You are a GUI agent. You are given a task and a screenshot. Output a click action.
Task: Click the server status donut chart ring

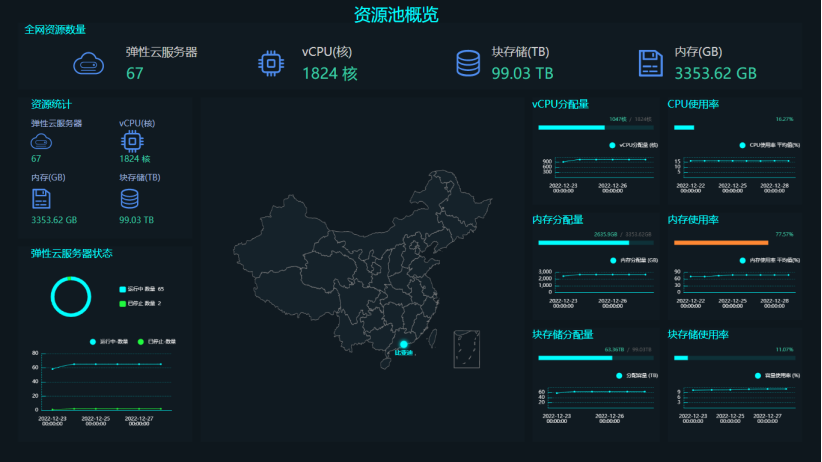pyautogui.click(x=71, y=297)
